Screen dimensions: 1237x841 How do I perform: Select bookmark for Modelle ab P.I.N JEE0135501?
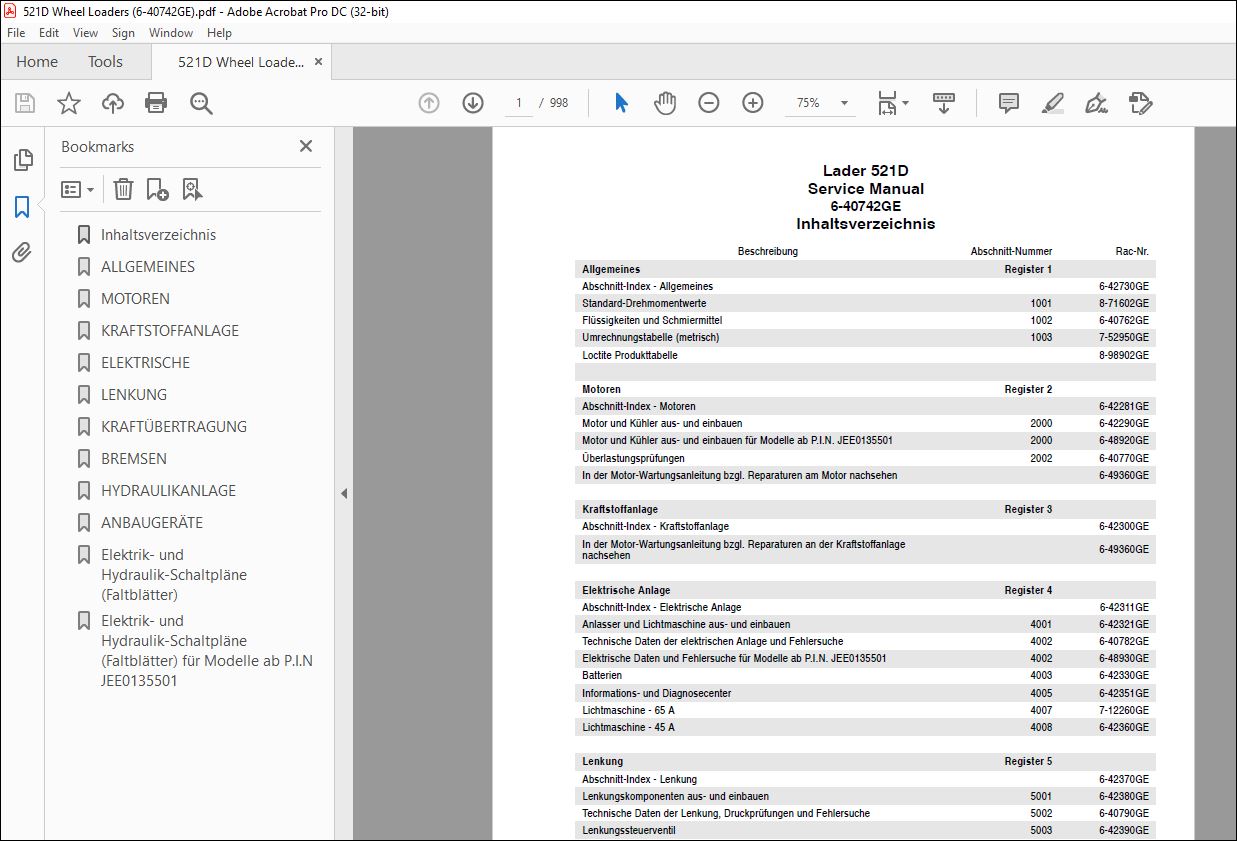207,650
